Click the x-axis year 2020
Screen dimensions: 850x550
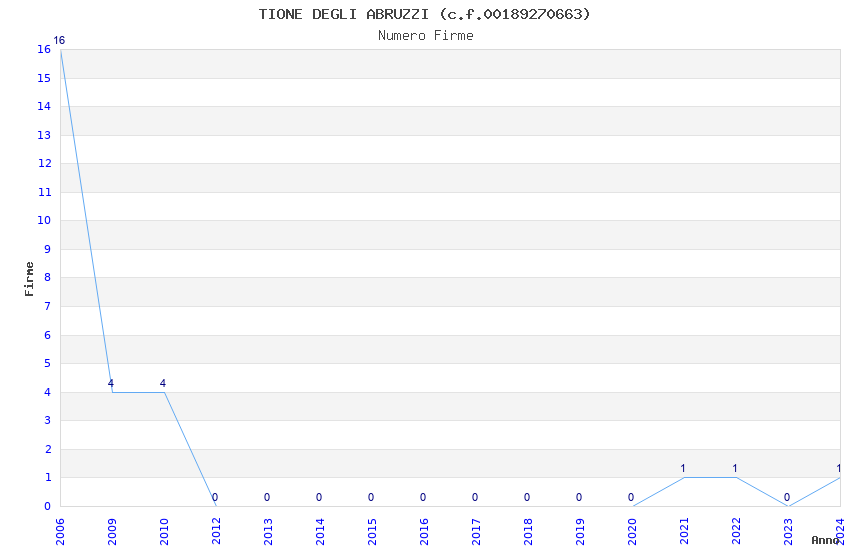[633, 531]
